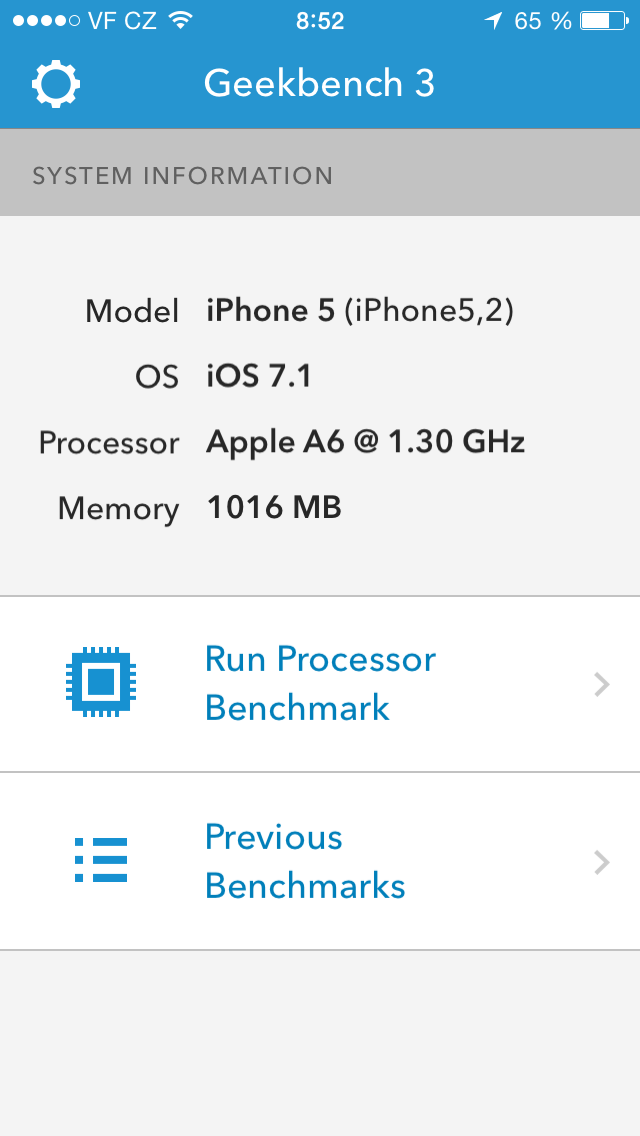Tap the processor chip icon
Image resolution: width=640 pixels, height=1136 pixels.
click(x=100, y=684)
